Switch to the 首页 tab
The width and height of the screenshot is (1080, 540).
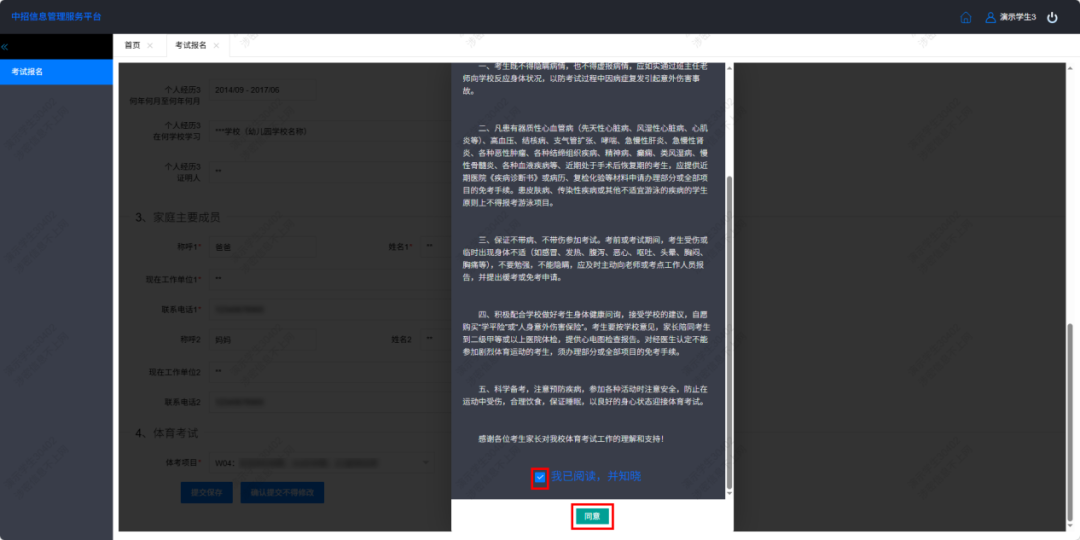132,46
